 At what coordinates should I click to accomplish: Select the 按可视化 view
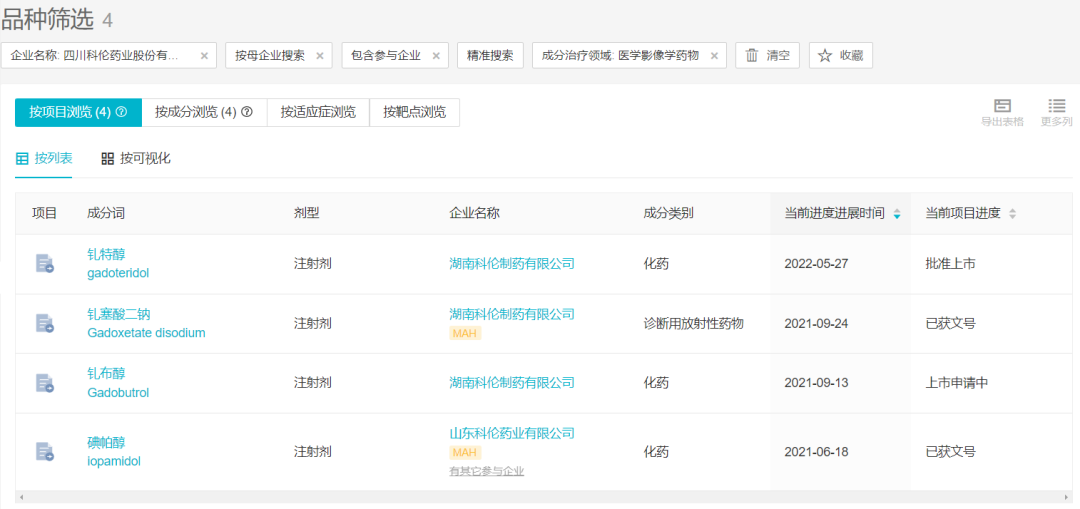tap(136, 159)
